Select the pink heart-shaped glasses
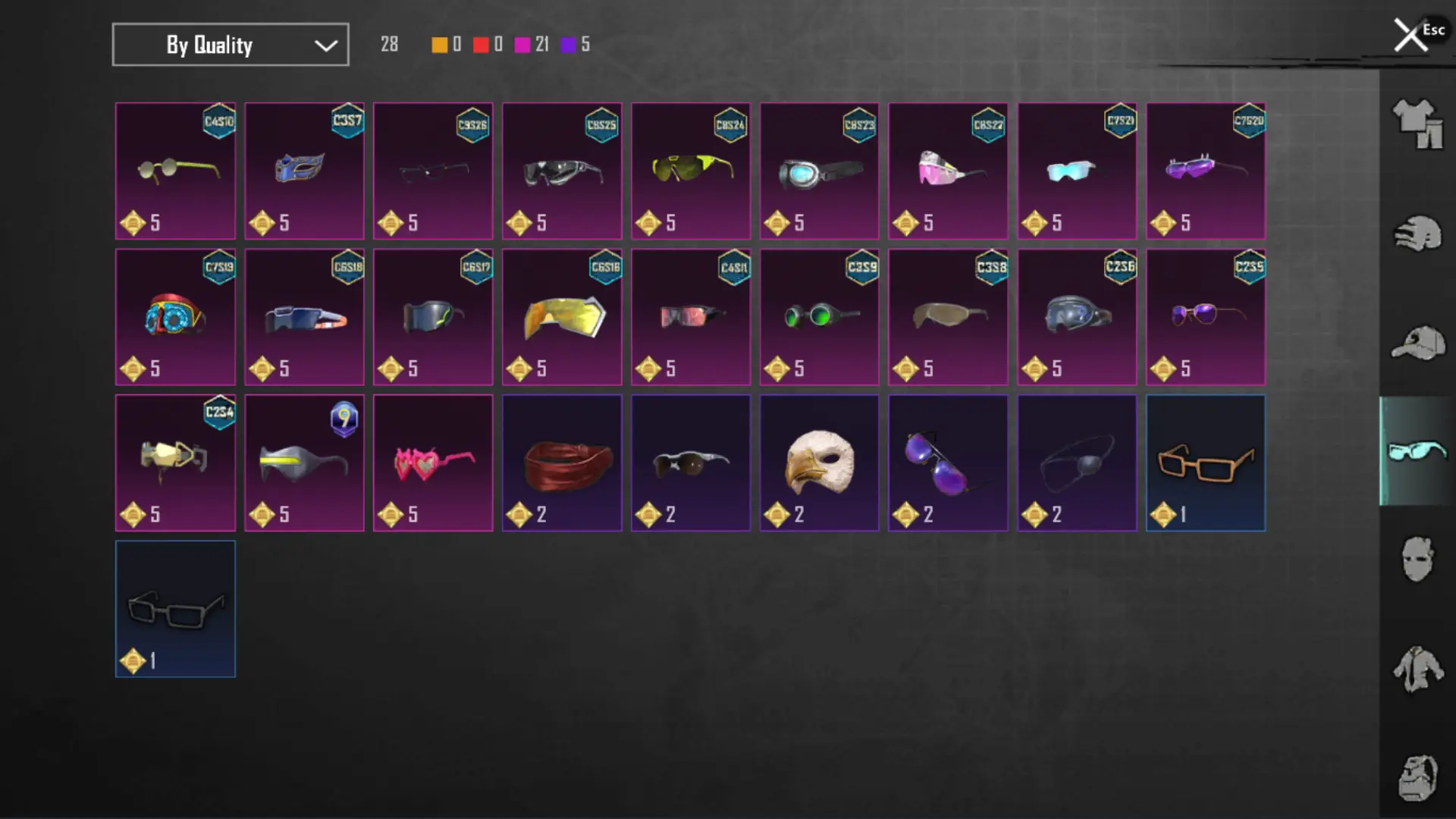The image size is (1456, 819). click(x=433, y=463)
